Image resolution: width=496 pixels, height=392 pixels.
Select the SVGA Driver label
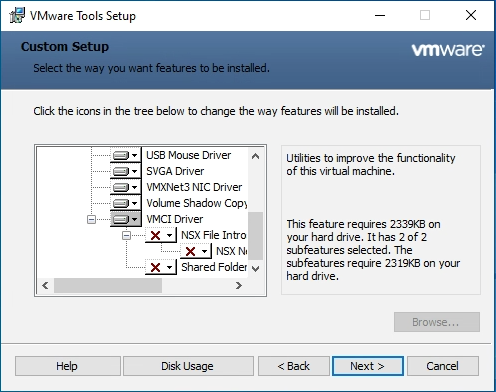point(175,171)
